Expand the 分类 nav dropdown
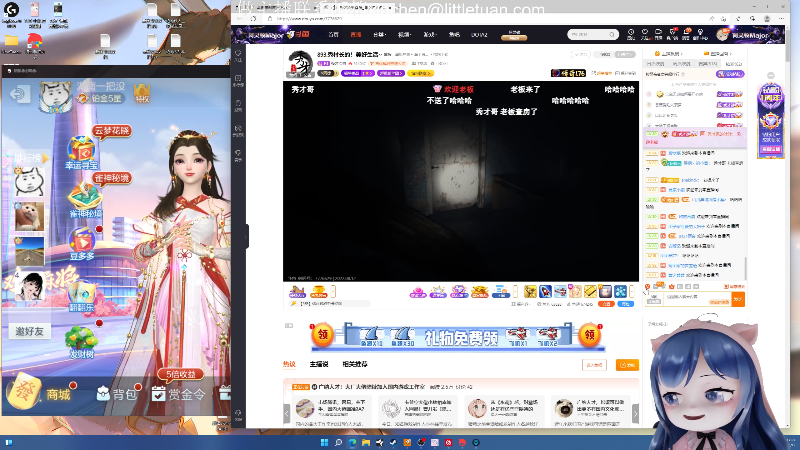This screenshot has width=800, height=450. [379, 35]
